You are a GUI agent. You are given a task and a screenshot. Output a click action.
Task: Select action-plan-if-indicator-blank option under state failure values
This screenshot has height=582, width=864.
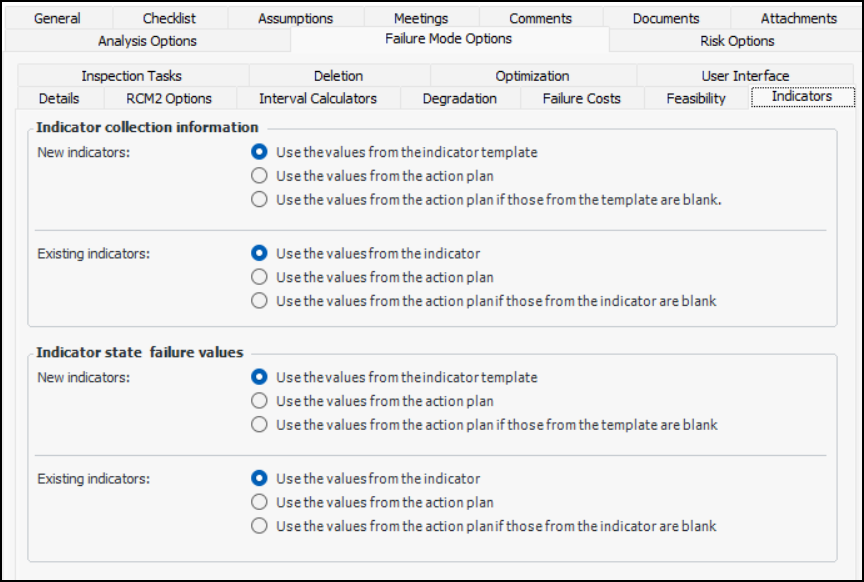coord(260,526)
